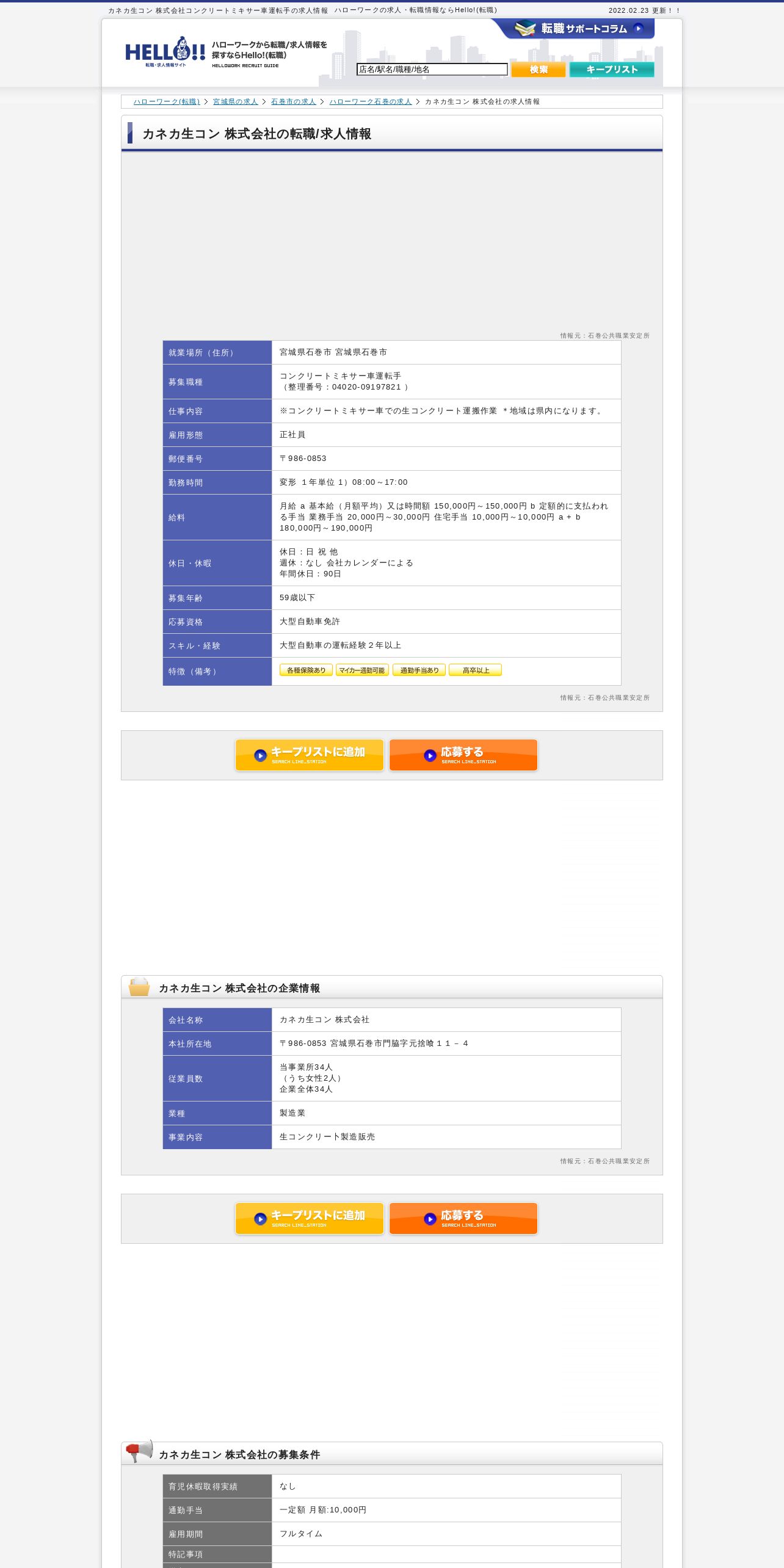The height and width of the screenshot is (1568, 784).
Task: Click the フルタイム employment period value
Action: pos(301,1534)
